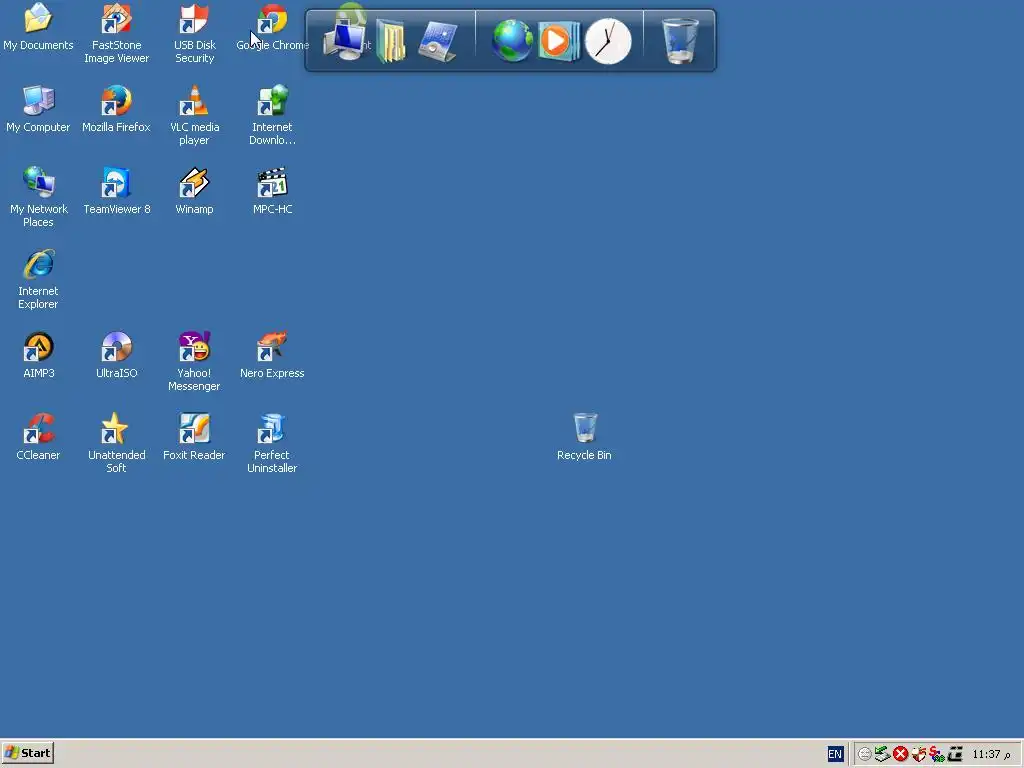Select the USB Disk Security shortcut

(194, 33)
